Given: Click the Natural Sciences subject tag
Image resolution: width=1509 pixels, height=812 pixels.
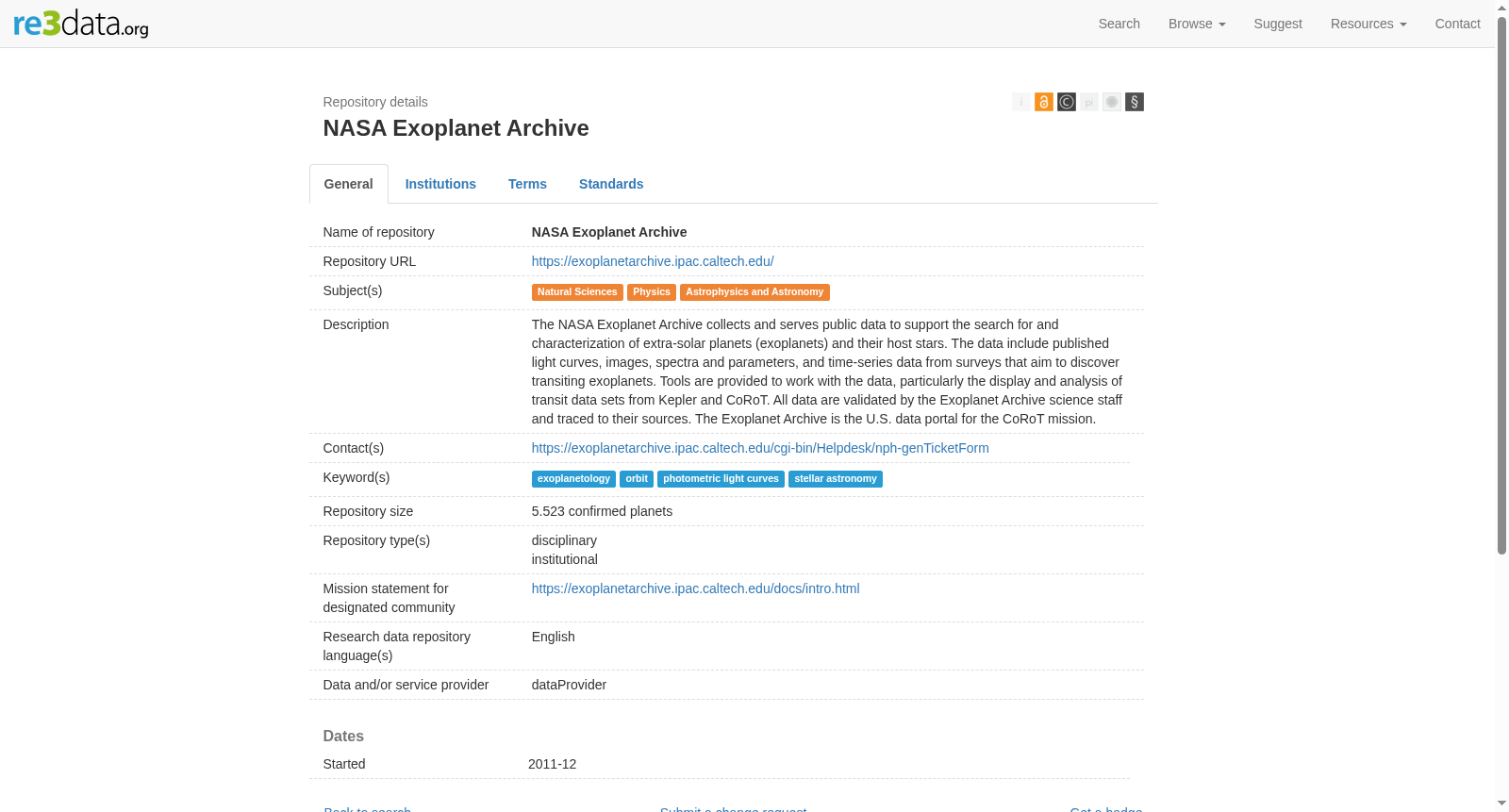Looking at the screenshot, I should (x=577, y=292).
